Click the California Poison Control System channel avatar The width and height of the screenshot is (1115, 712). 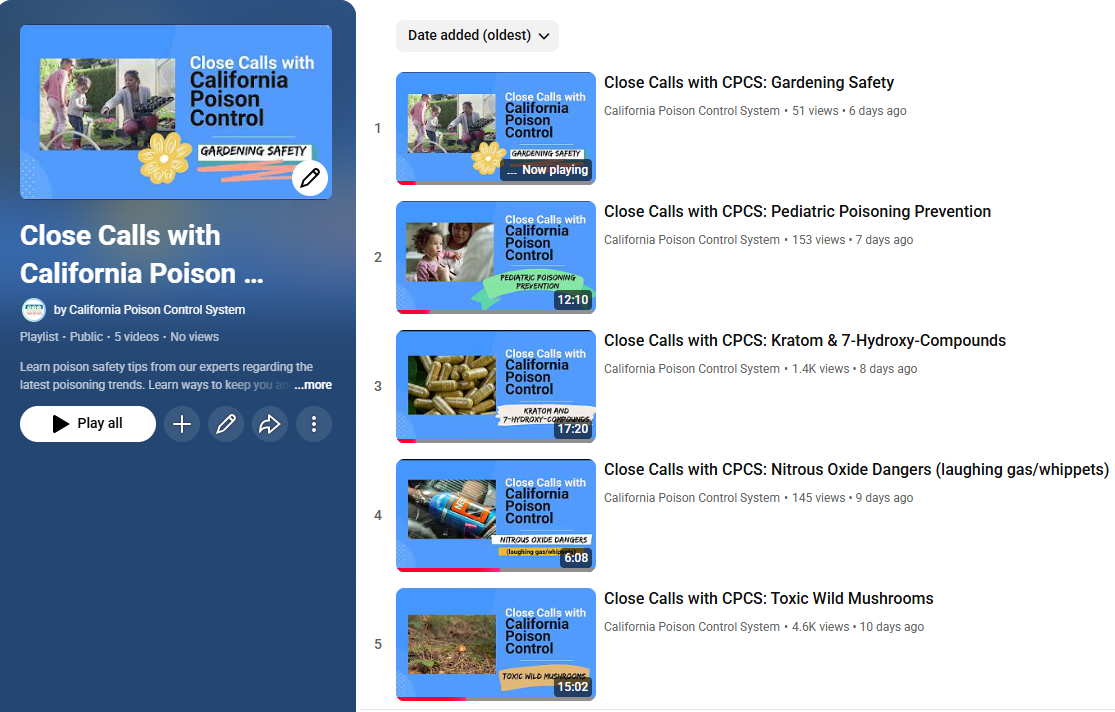(x=33, y=309)
